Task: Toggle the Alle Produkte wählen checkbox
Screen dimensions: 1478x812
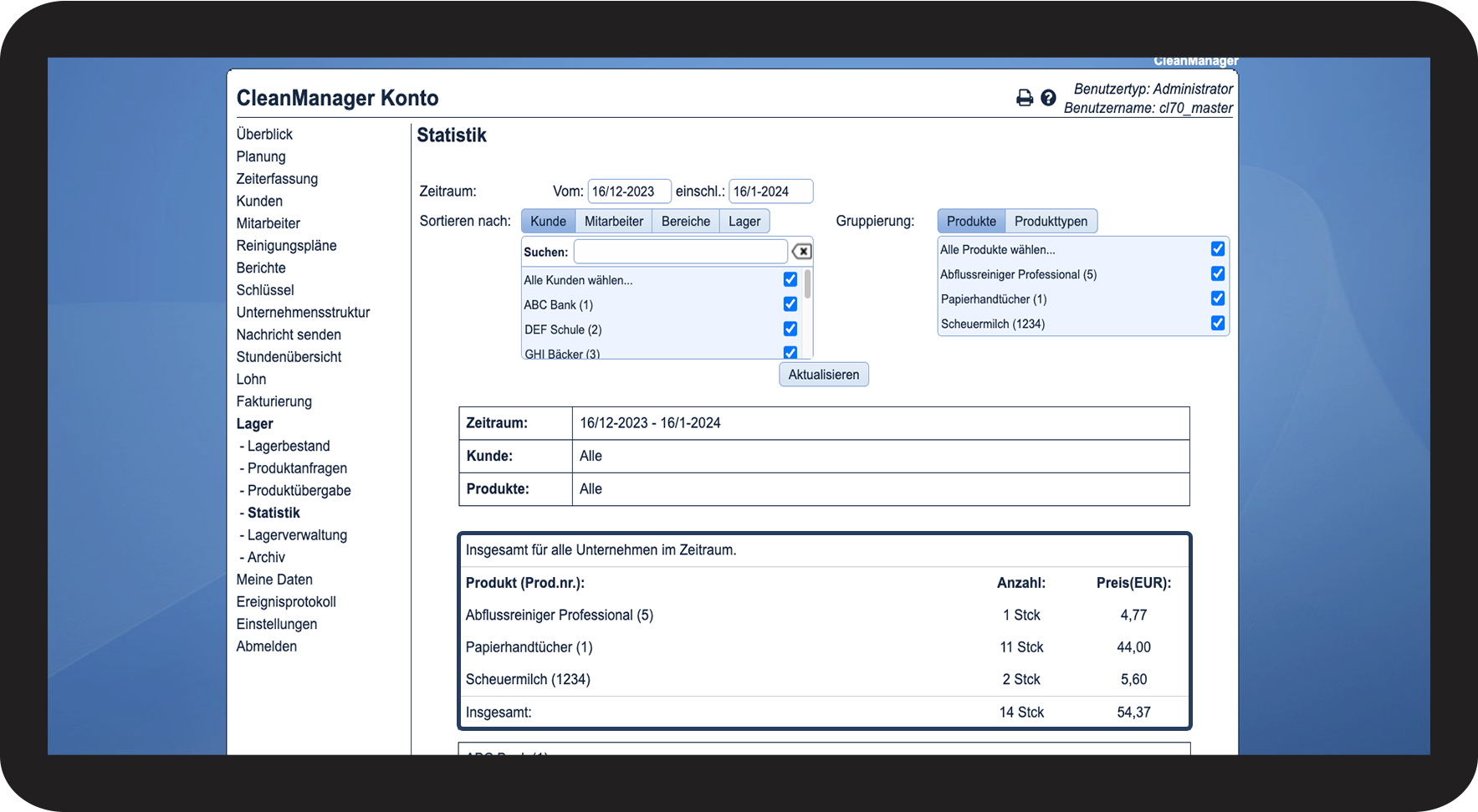Action: [1218, 249]
